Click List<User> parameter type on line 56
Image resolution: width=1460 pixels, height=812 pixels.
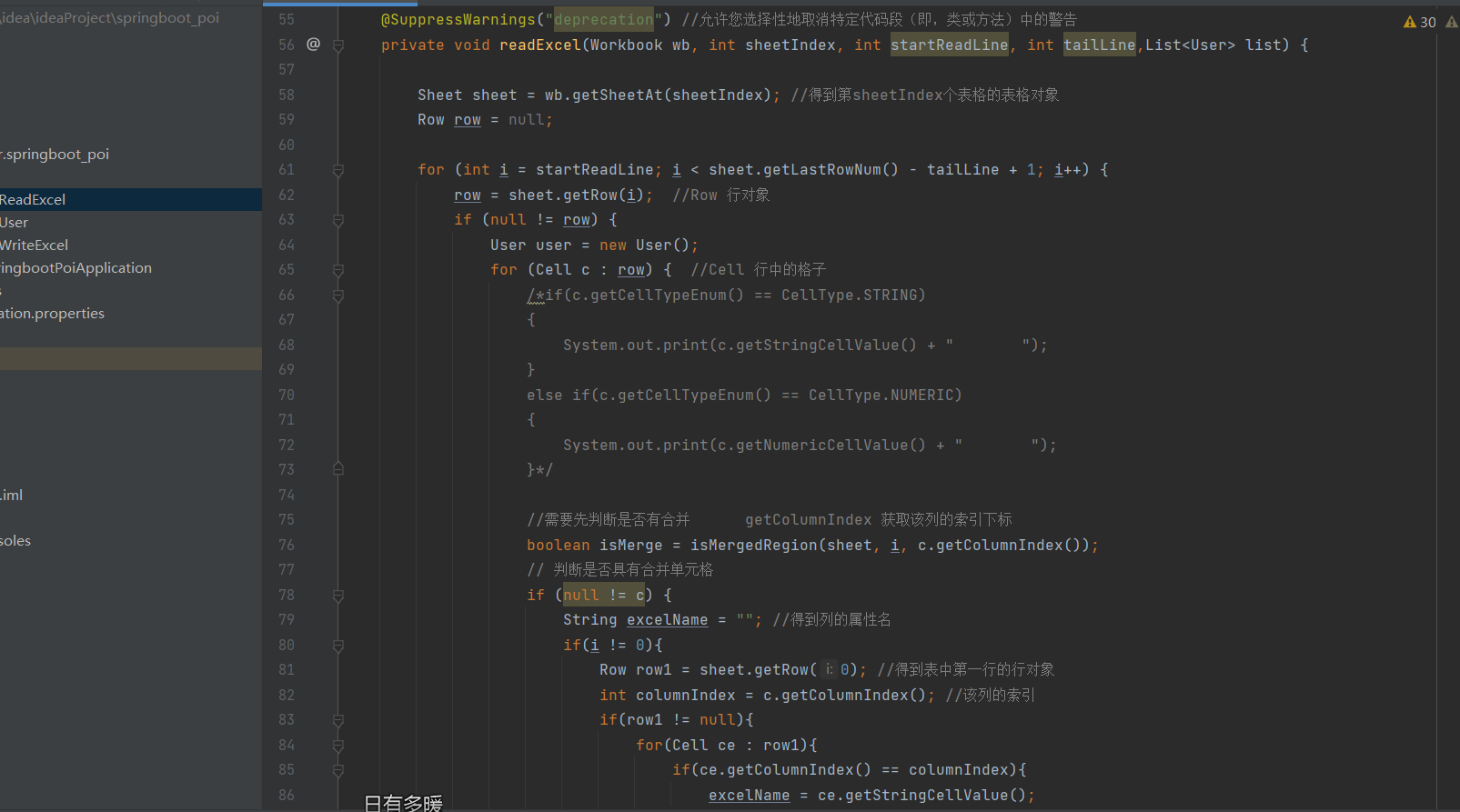tap(1190, 45)
